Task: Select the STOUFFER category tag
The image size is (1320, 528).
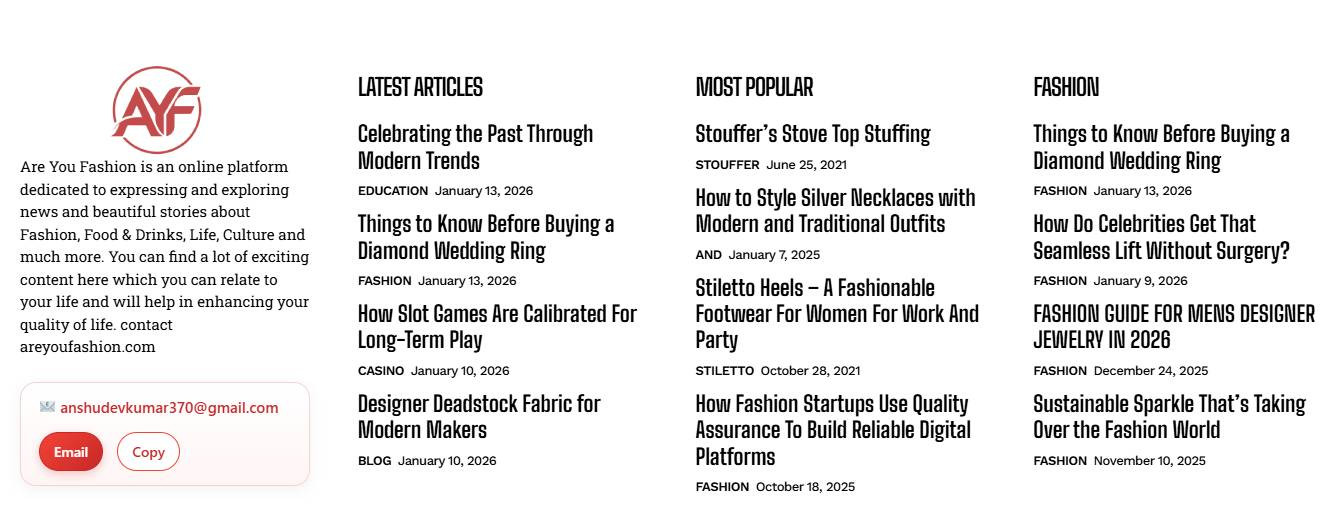Action: pyautogui.click(x=727, y=165)
